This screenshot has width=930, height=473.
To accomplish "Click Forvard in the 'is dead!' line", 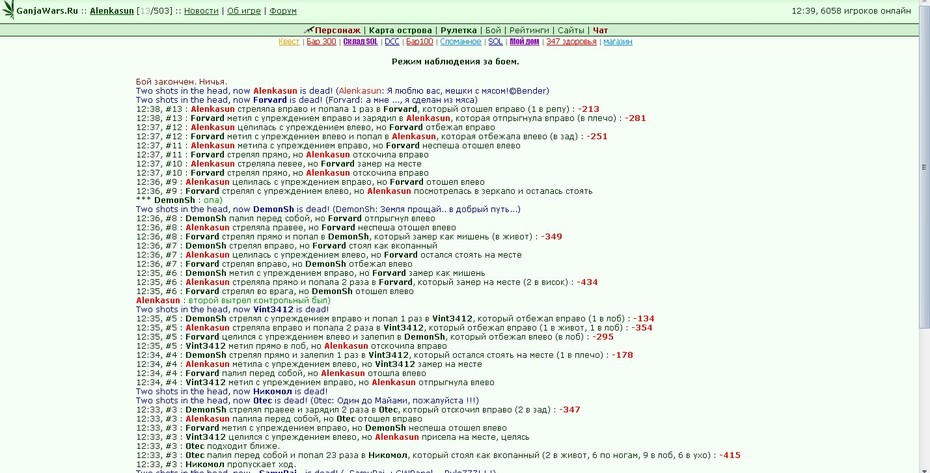I will (270, 100).
